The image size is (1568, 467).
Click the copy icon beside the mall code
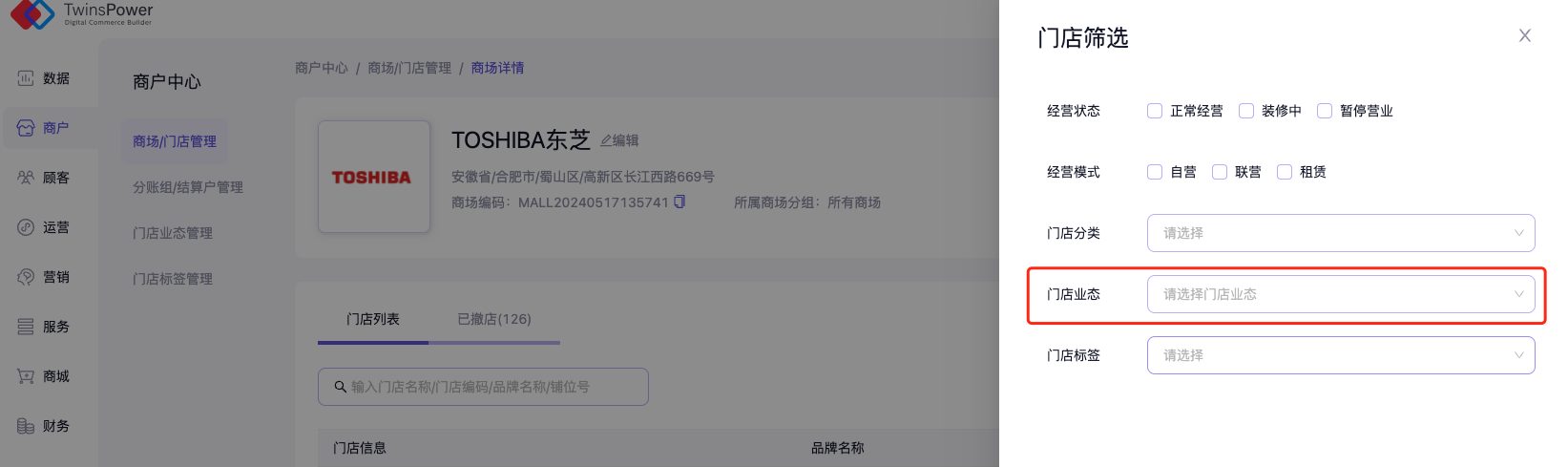[679, 202]
